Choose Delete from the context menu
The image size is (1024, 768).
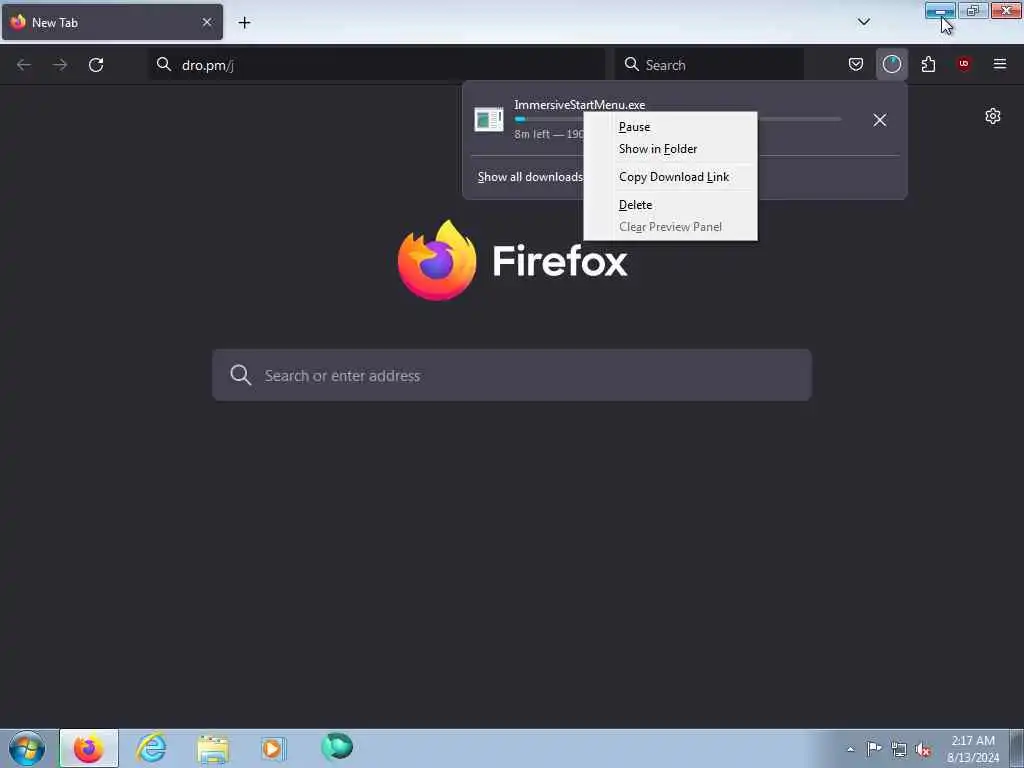670,205
